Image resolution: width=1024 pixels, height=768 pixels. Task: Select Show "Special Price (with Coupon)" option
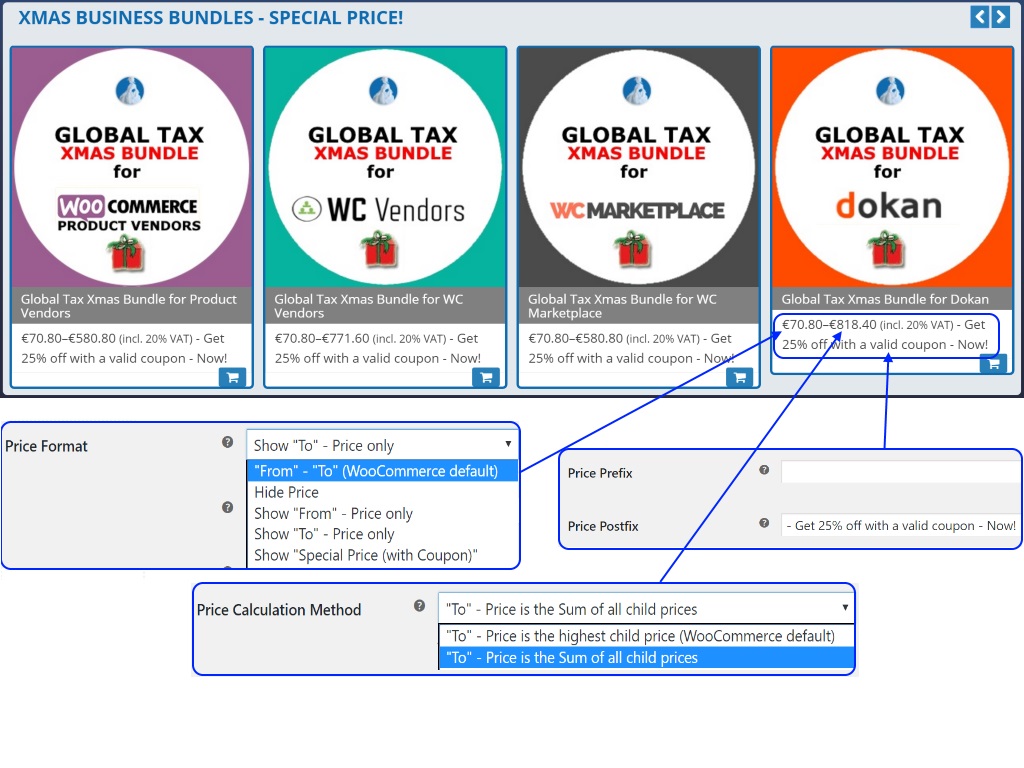(382, 555)
